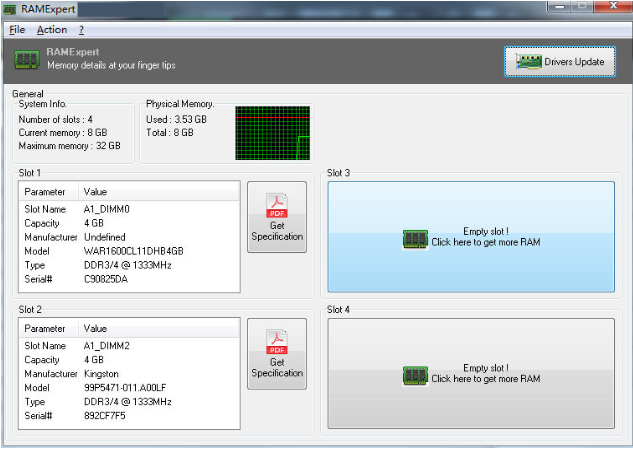Select the Model row in Slot 1
Viewport: 633px width, 449px height.
click(130, 251)
